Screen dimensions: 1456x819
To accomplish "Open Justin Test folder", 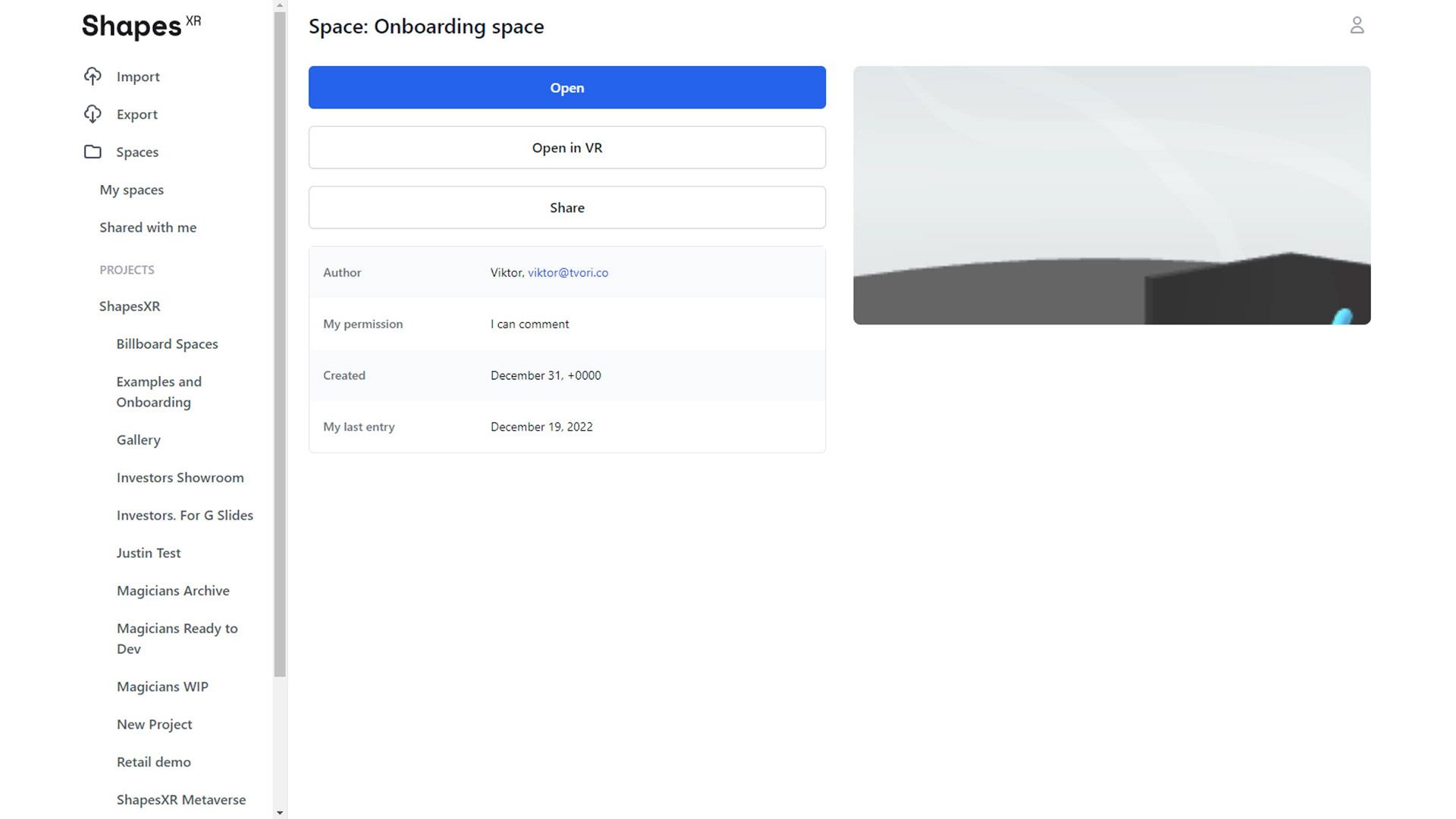I will [149, 553].
